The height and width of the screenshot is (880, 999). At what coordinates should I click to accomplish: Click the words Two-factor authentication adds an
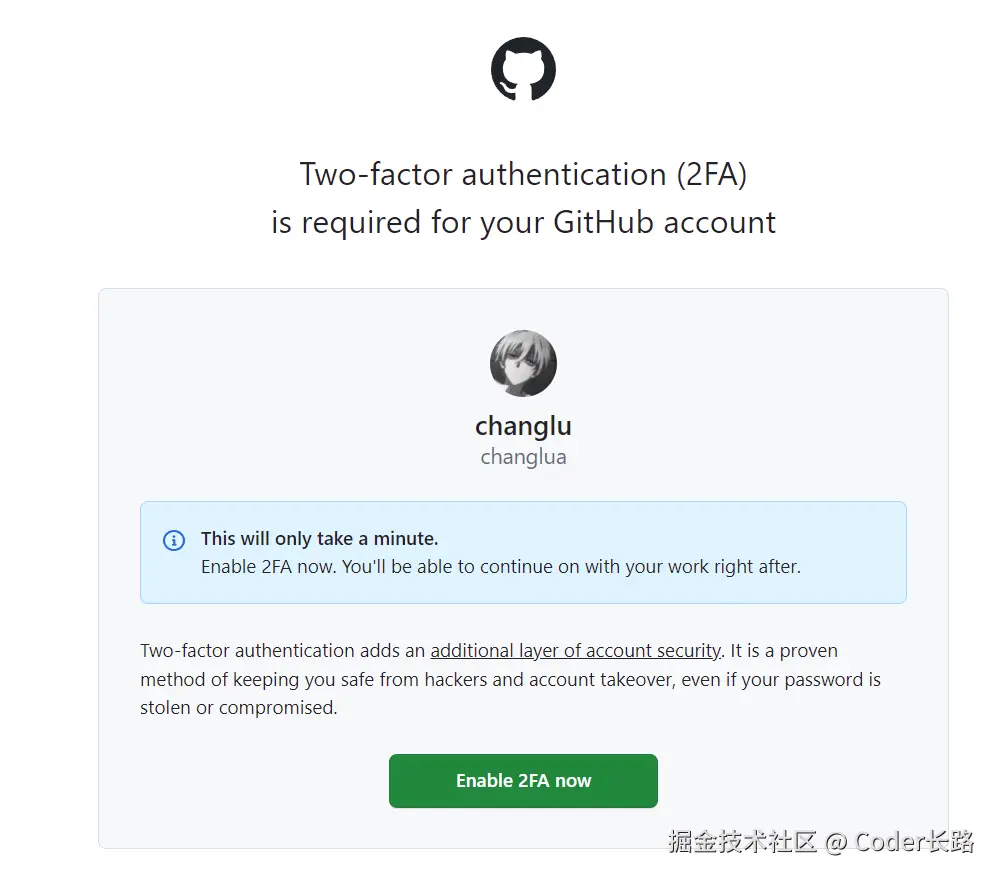(283, 651)
